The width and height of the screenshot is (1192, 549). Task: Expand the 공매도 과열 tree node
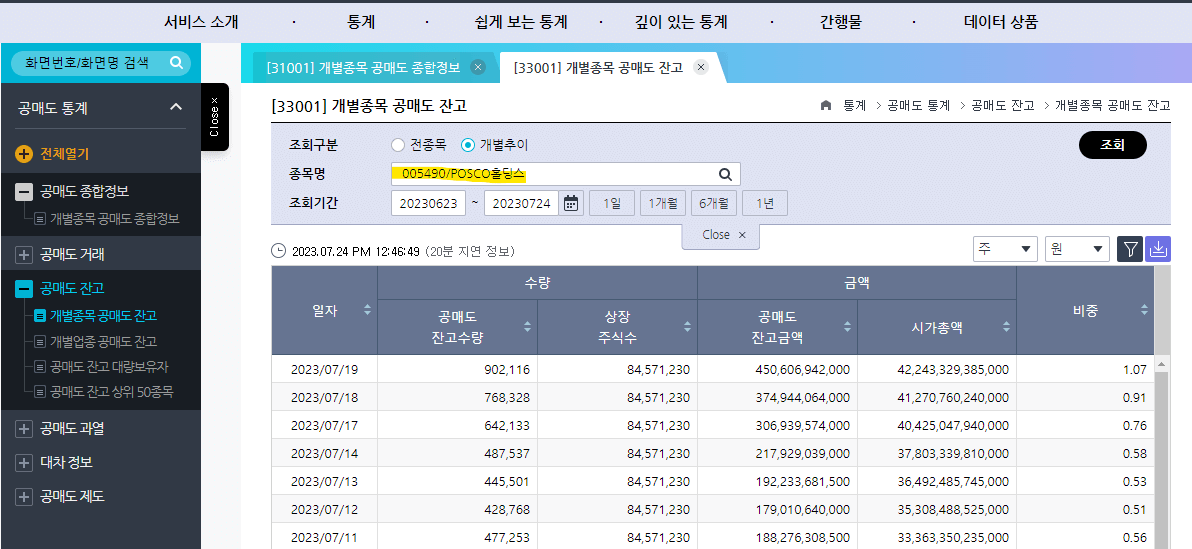tap(24, 429)
